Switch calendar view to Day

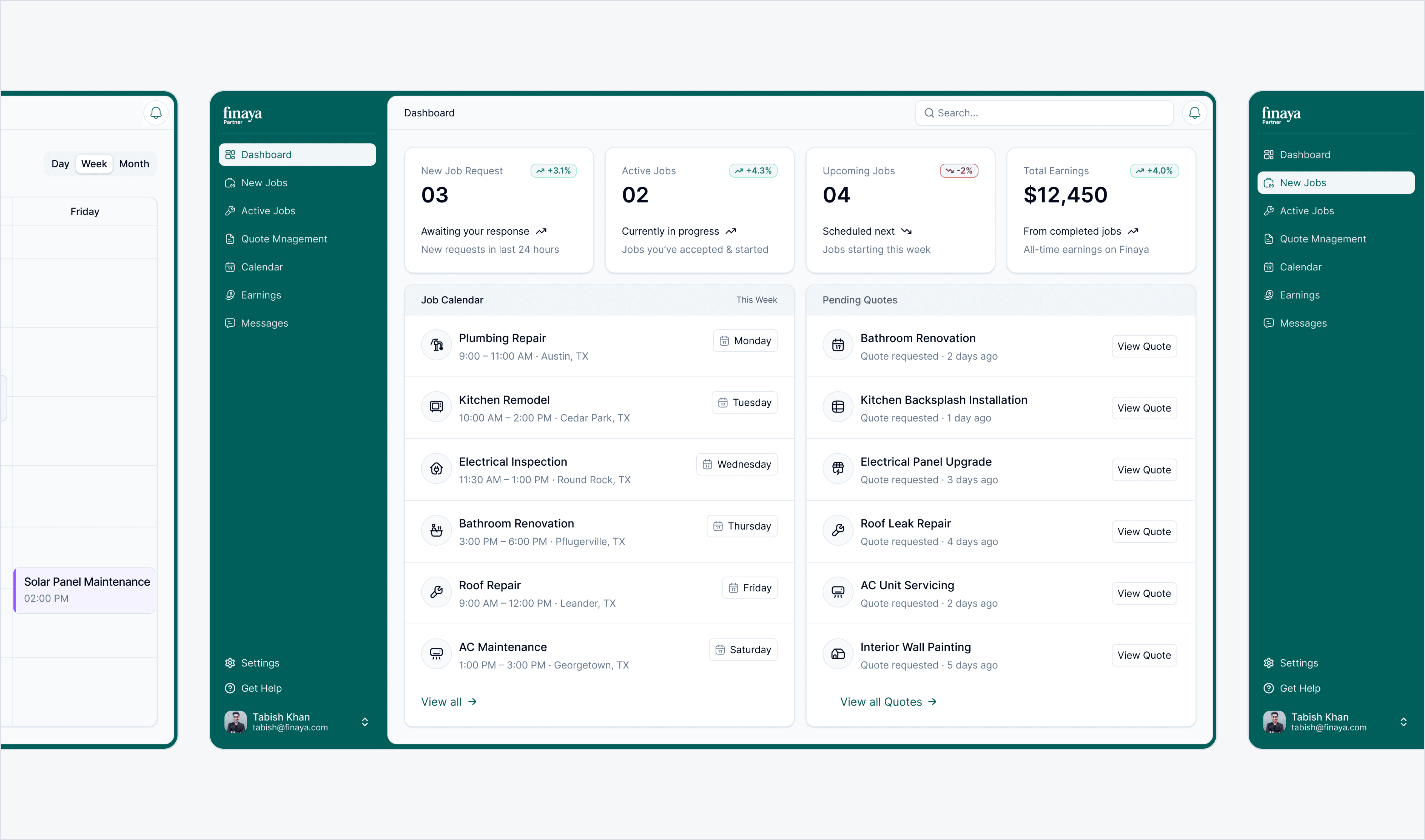60,163
